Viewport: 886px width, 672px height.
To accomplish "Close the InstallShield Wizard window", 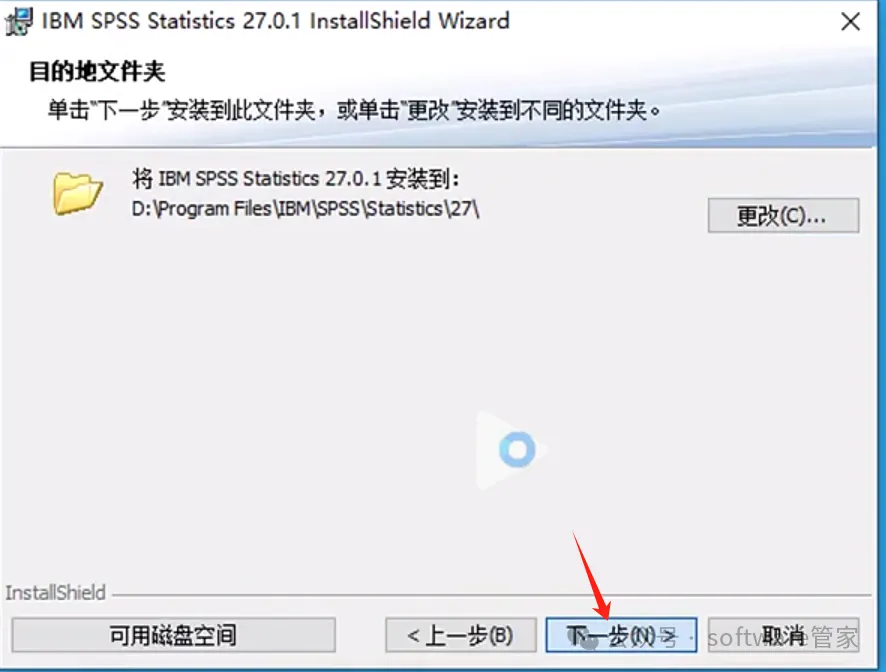I will 850,22.
